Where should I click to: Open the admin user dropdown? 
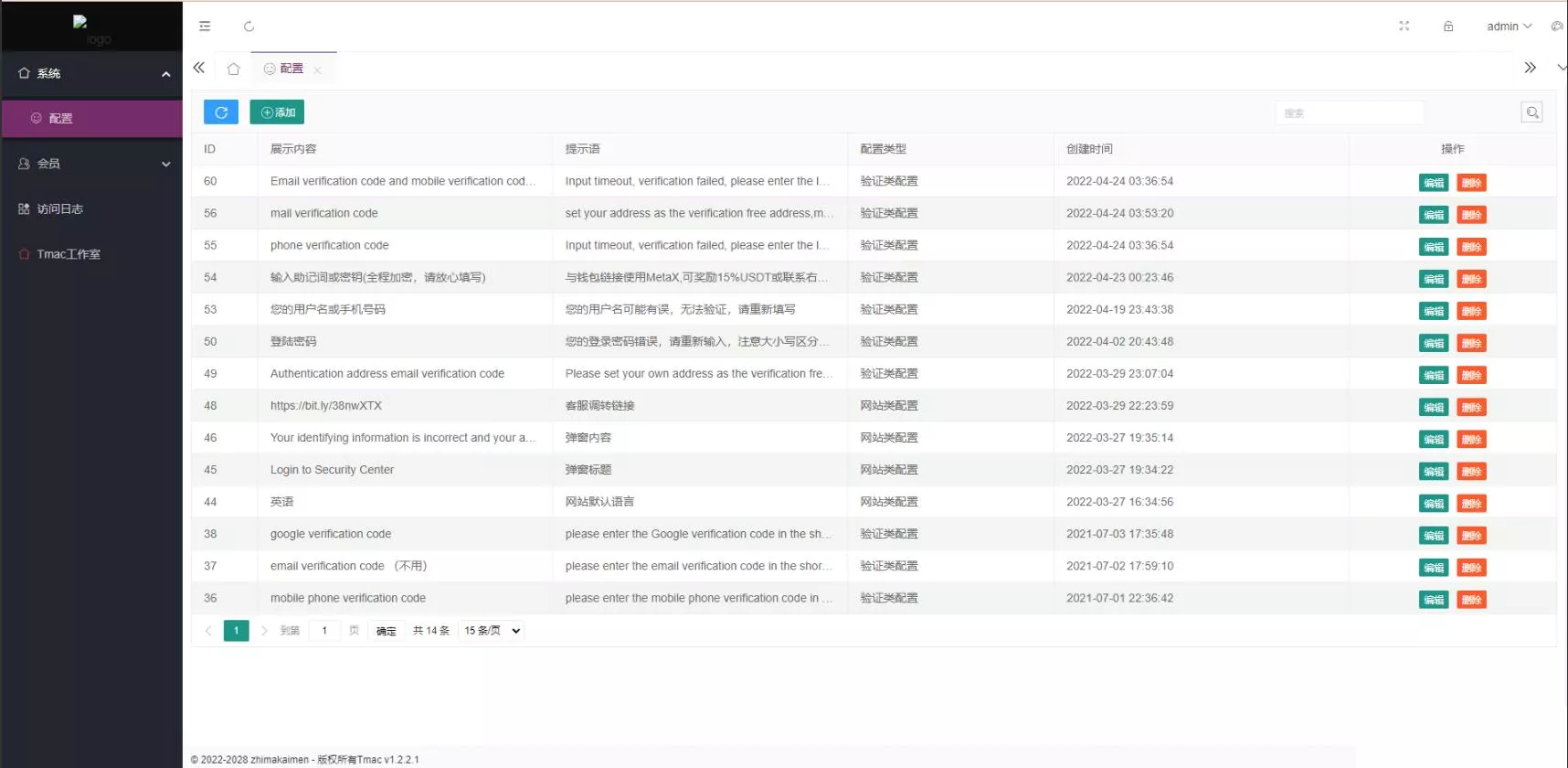(x=1509, y=27)
